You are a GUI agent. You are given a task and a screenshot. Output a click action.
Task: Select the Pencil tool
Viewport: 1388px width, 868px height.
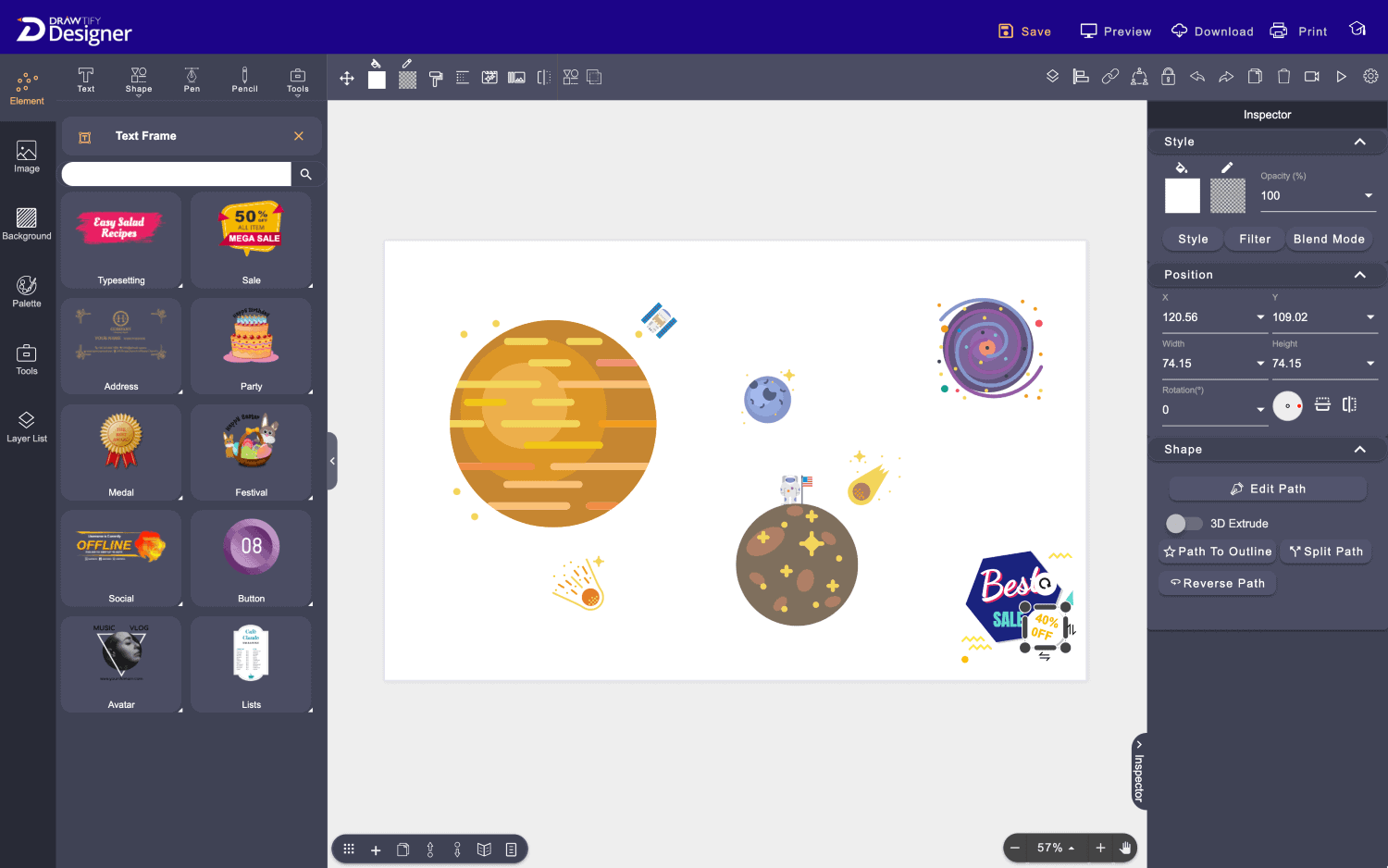coord(244,80)
